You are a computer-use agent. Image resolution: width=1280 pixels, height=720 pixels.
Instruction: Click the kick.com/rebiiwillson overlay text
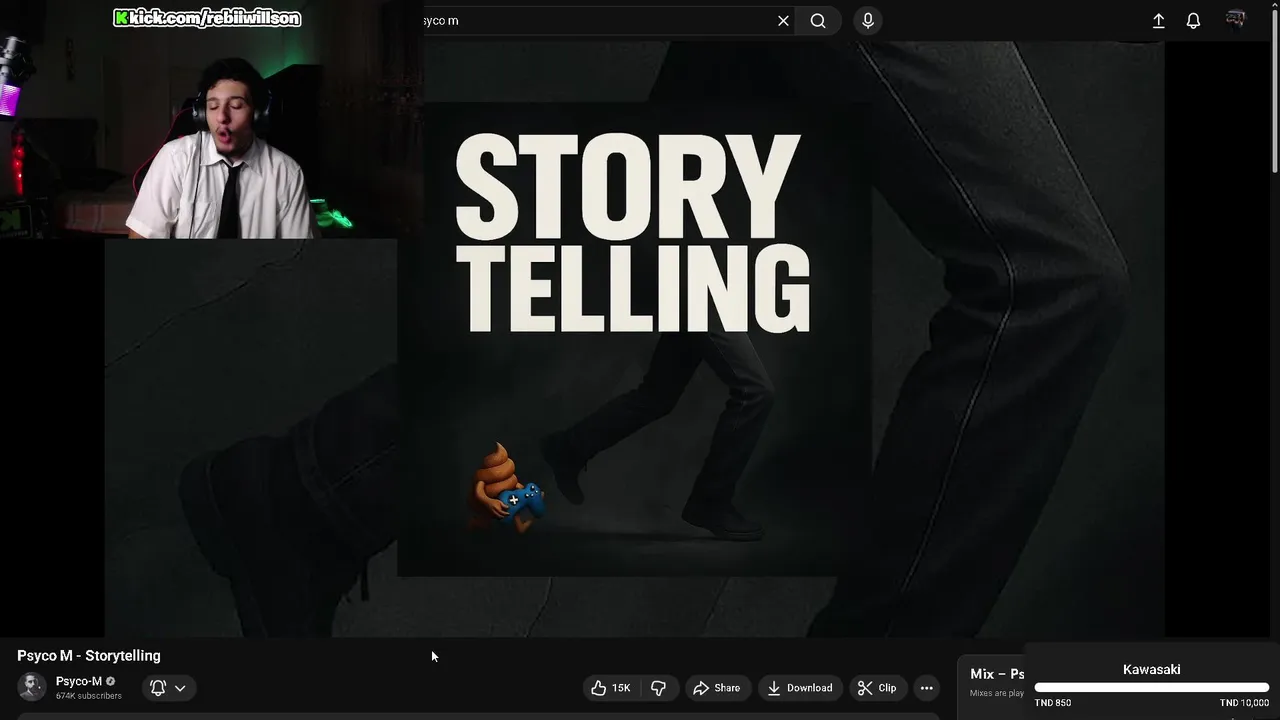(207, 18)
